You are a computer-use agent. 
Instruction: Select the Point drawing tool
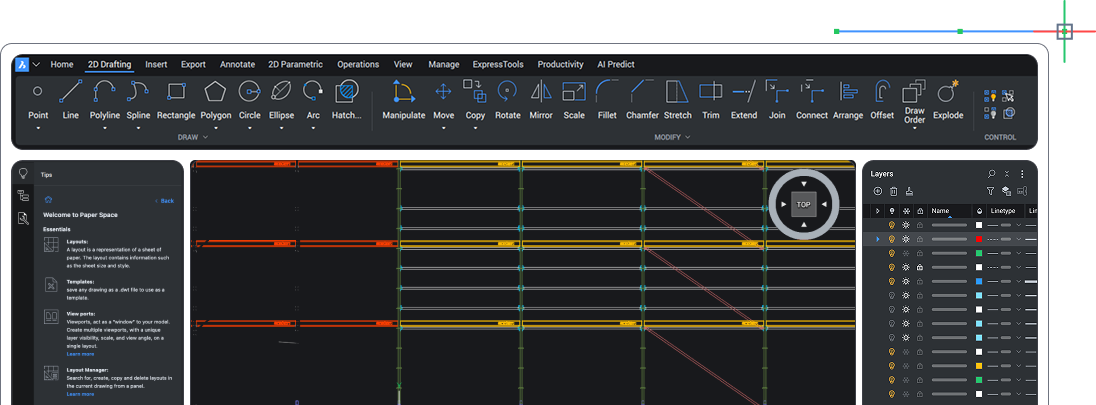pos(38,91)
